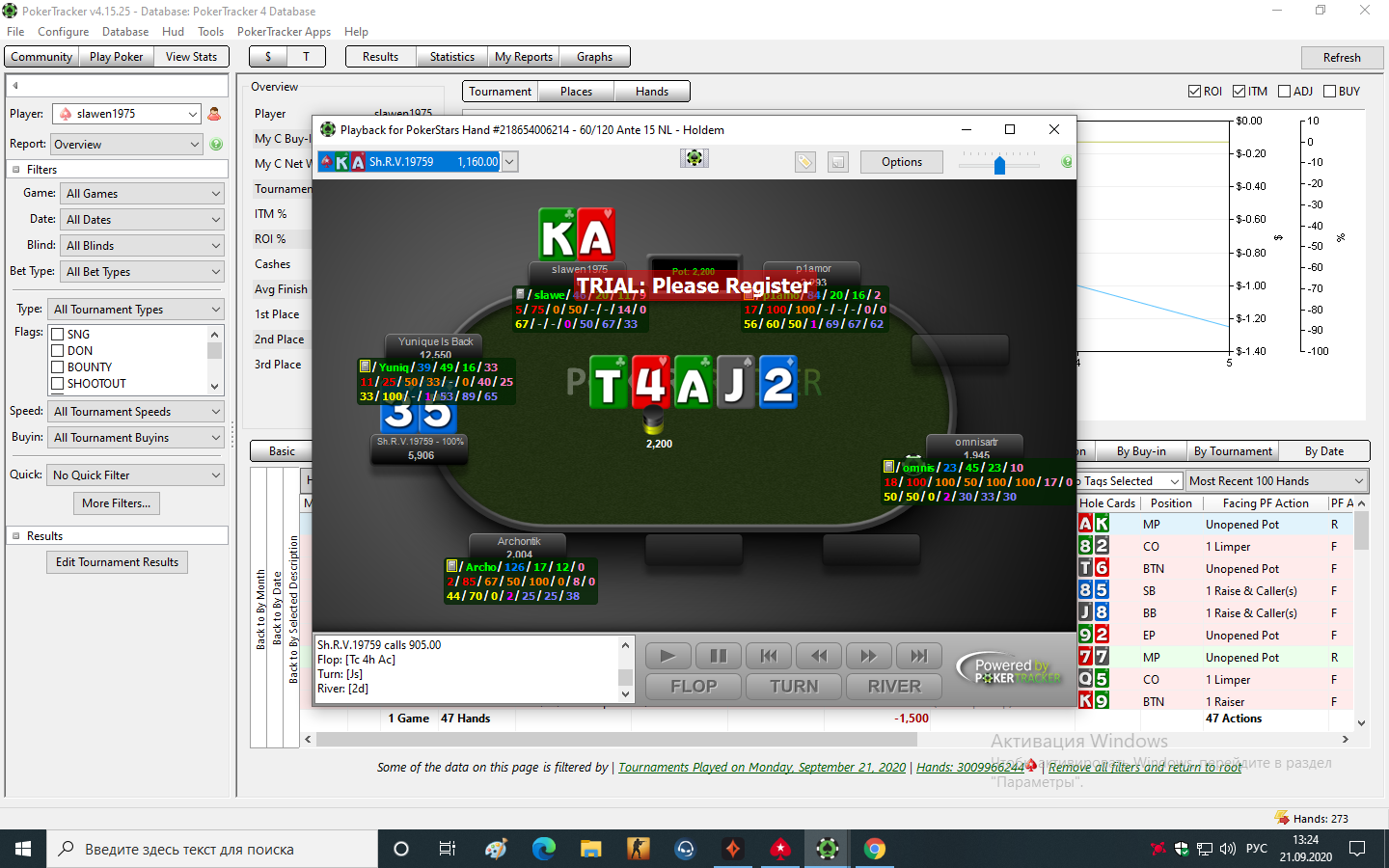The image size is (1389, 868).
Task: Open Windows Start menu
Action: (23, 849)
